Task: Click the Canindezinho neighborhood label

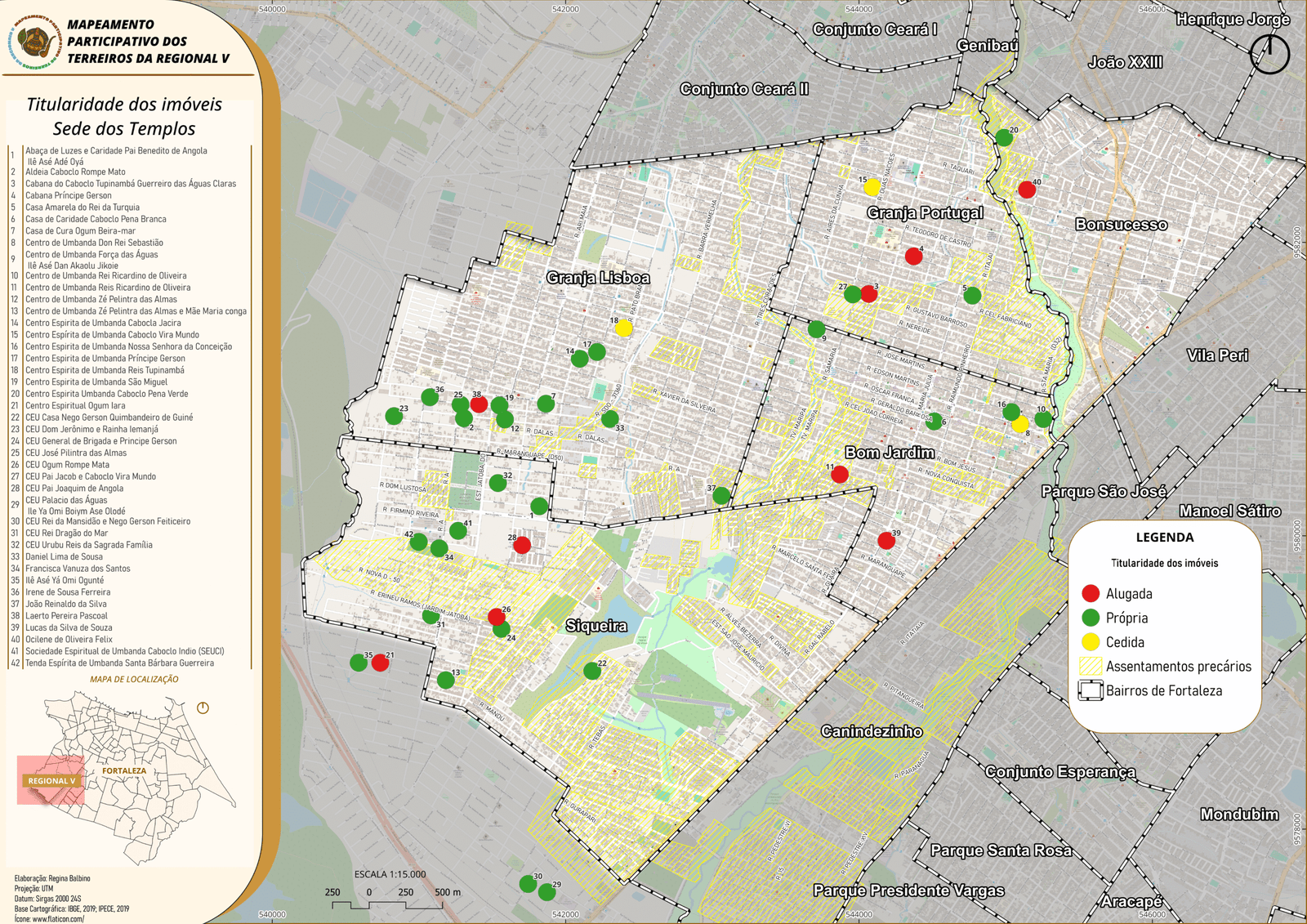Action: pyautogui.click(x=872, y=731)
